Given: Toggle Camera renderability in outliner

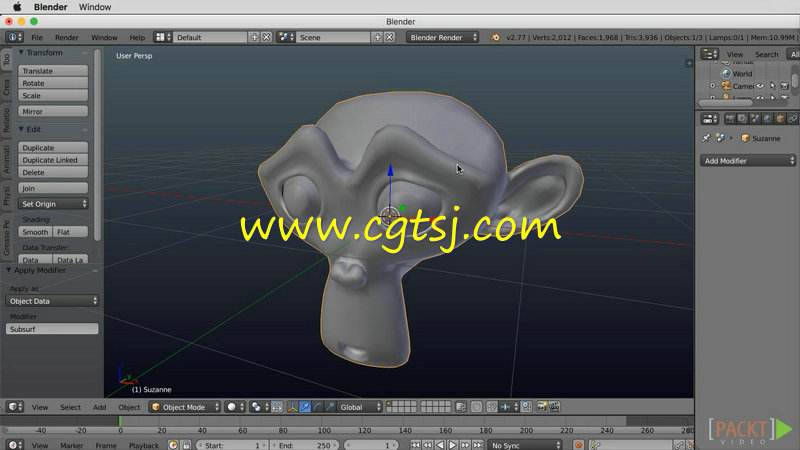Looking at the screenshot, I should (785, 86).
